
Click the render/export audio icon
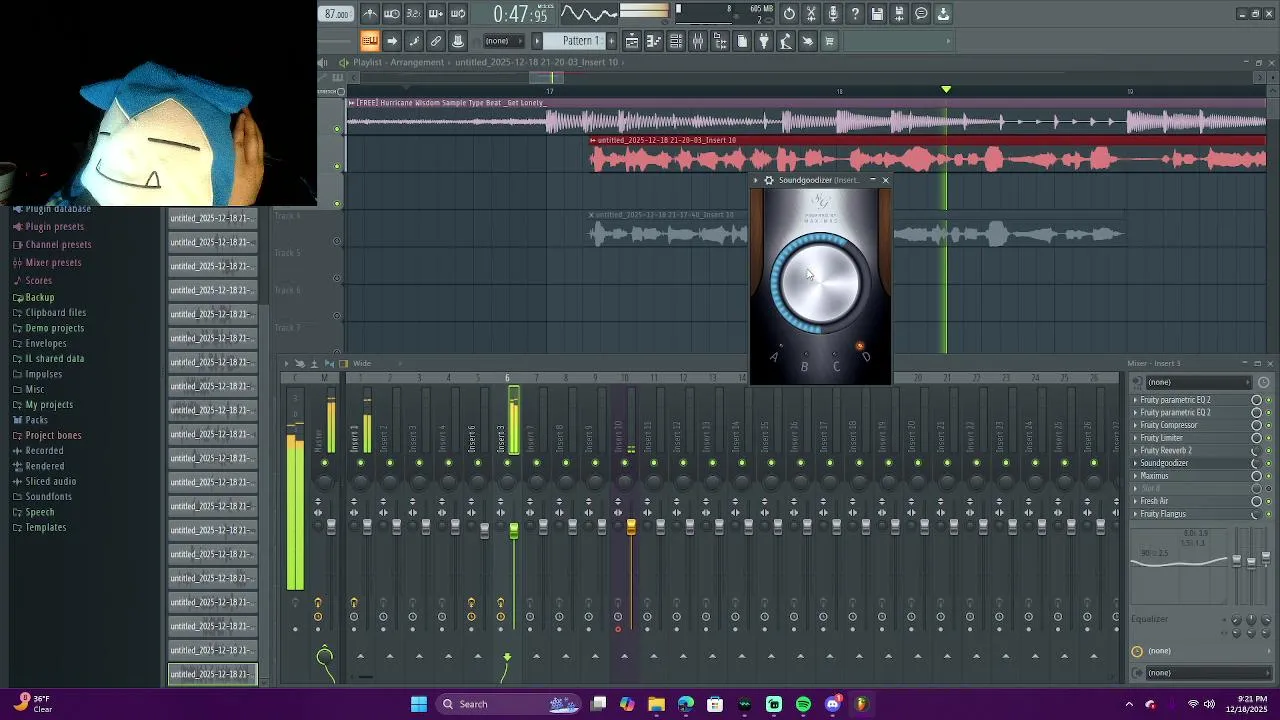[900, 14]
